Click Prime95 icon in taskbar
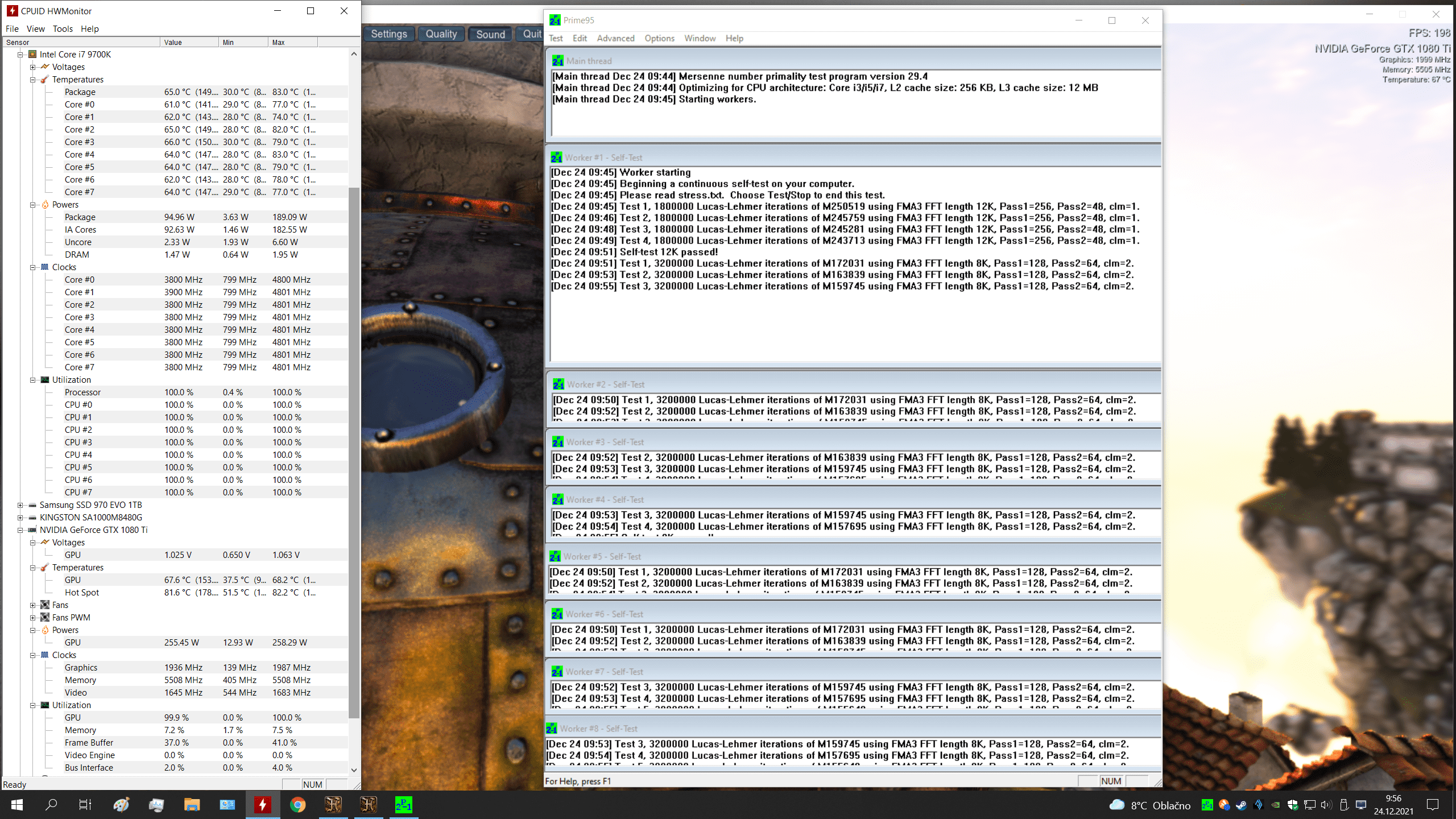1456x819 pixels. tap(403, 805)
